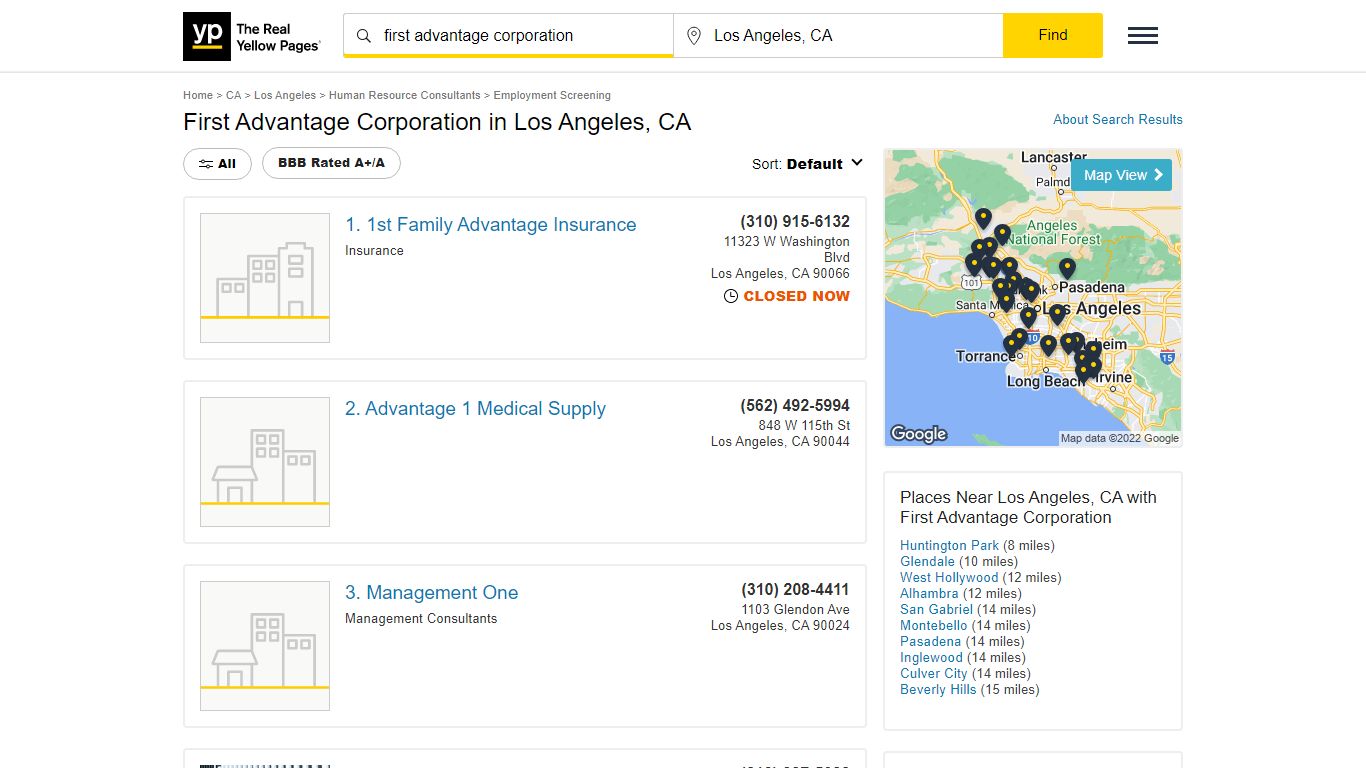Open Alhambra nearby link
1366x768 pixels.
(x=929, y=593)
